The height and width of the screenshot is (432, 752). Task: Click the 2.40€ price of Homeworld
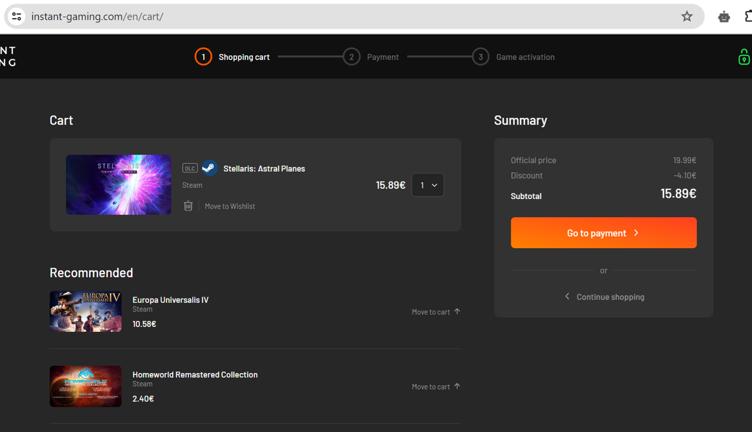[x=143, y=399]
